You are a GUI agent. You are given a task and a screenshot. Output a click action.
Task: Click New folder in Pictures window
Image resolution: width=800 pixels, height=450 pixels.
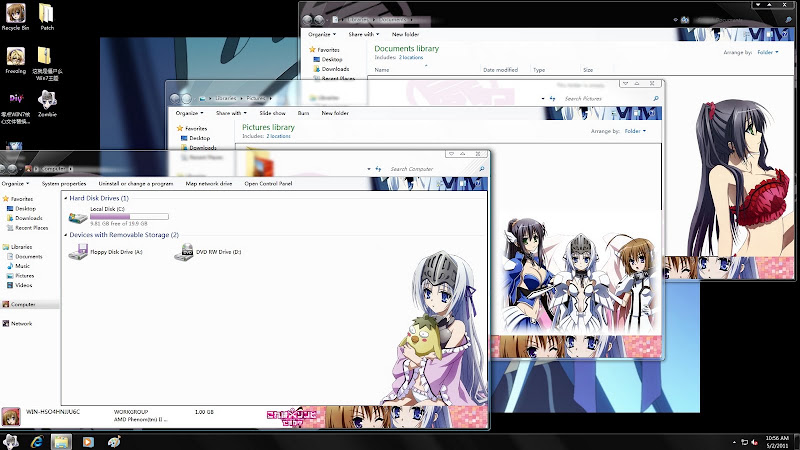[x=335, y=113]
